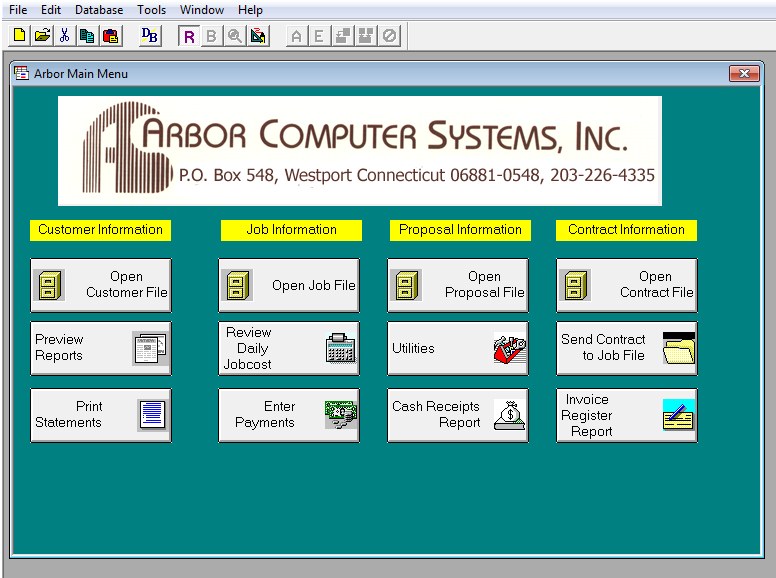
Task: Click the Arbor Computer Systems logo banner
Action: [x=360, y=150]
